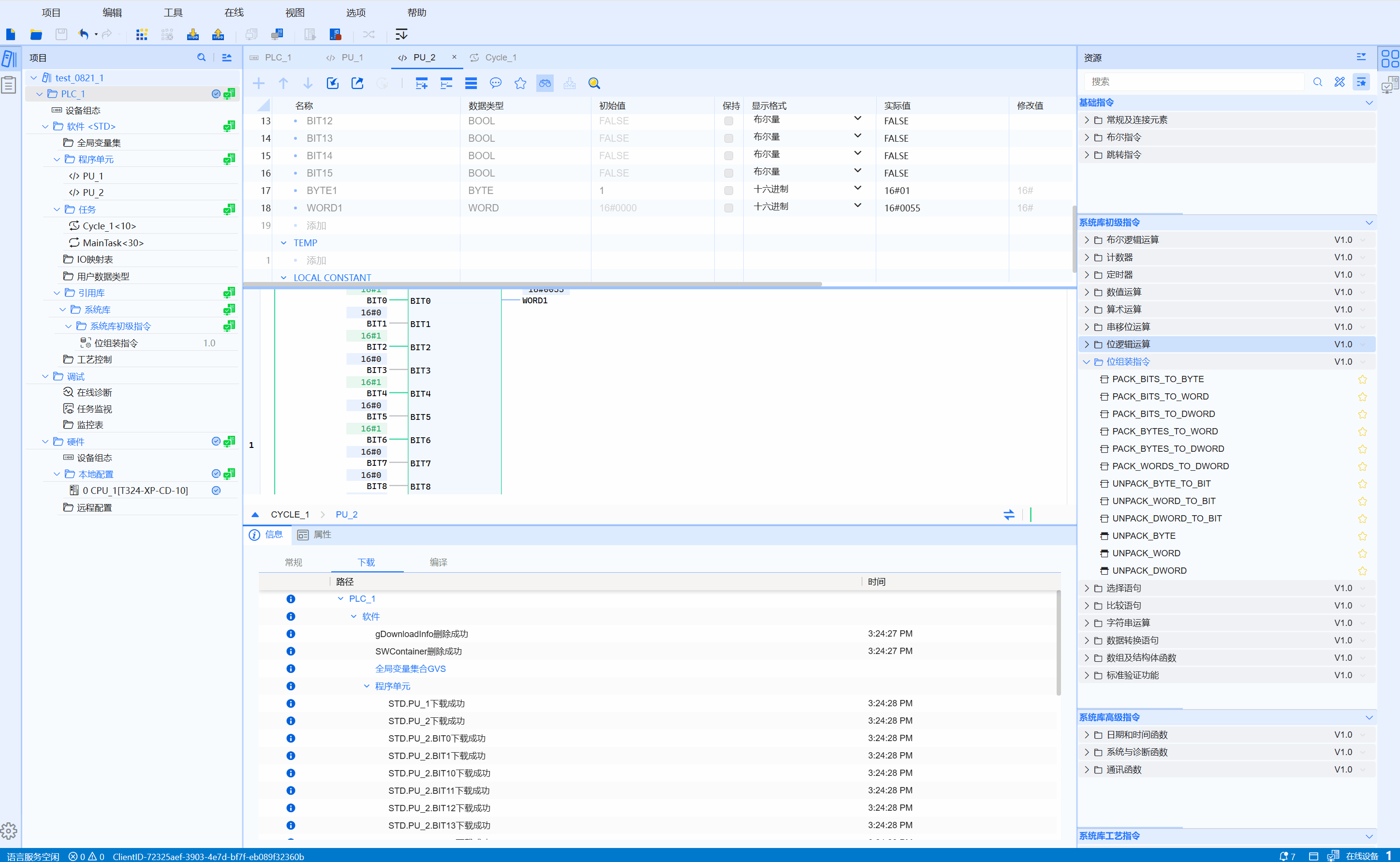This screenshot has width=1400, height=862.
Task: Click the star favorite icon in editor toolbar
Action: (520, 83)
